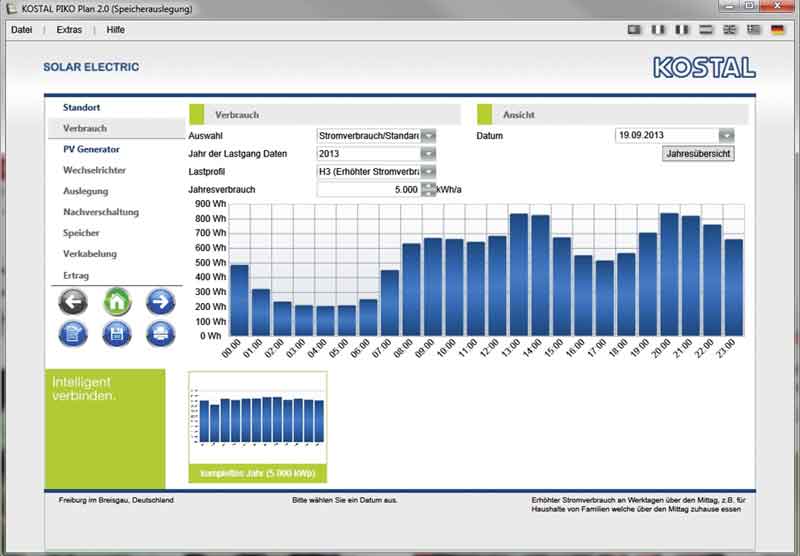800x556 pixels.
Task: Select the Greek striped flag icon
Action: click(x=754, y=30)
